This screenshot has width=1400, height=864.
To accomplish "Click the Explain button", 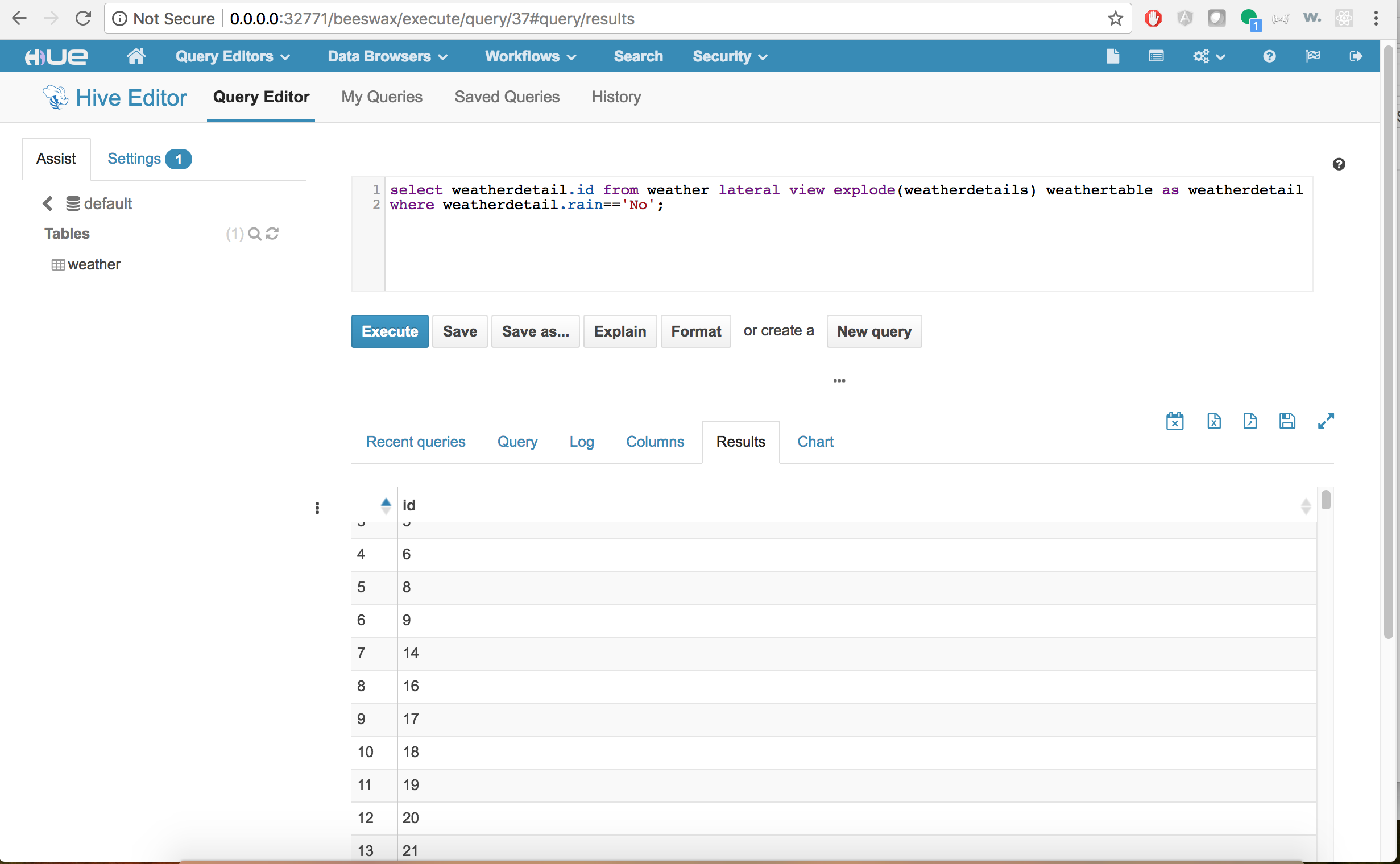I will pos(620,331).
